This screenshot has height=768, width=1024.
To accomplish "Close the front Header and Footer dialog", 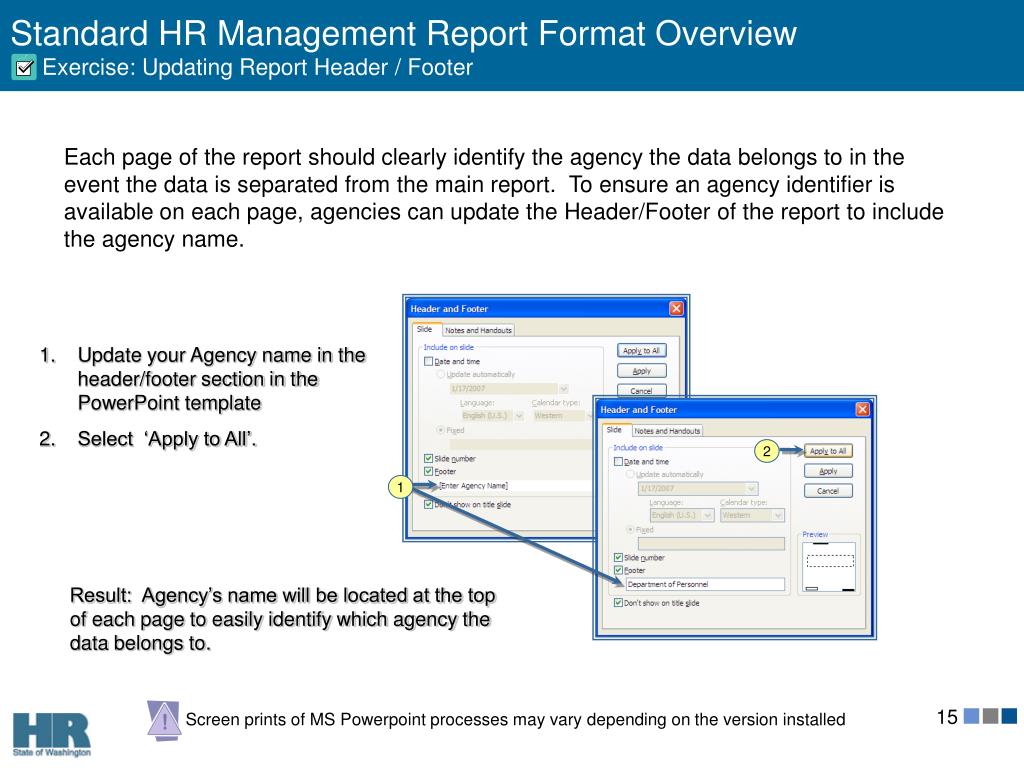I will tap(862, 409).
